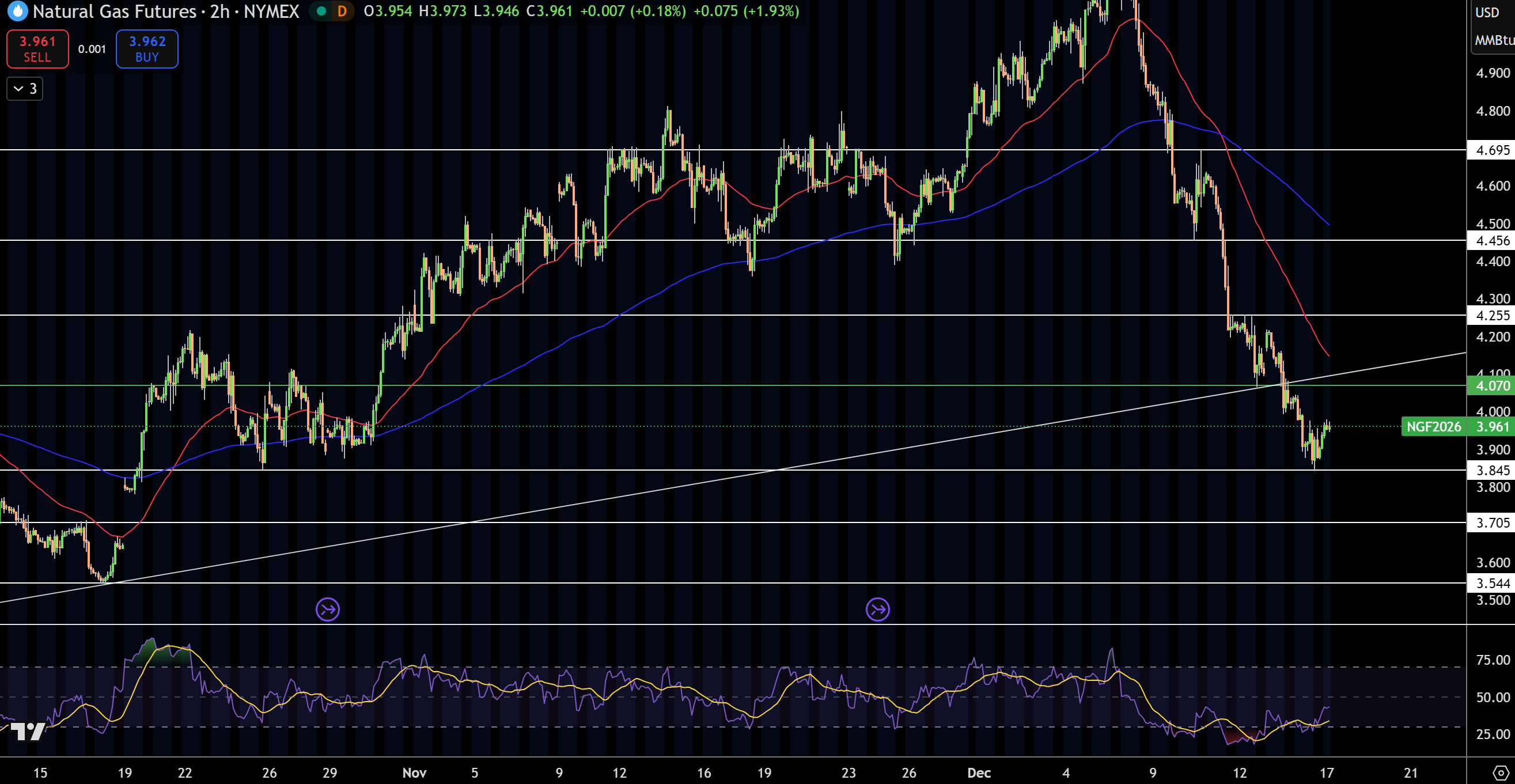This screenshot has width=1515, height=784.
Task: Expand the drawings dropdown showing 3
Action: pyautogui.click(x=24, y=89)
